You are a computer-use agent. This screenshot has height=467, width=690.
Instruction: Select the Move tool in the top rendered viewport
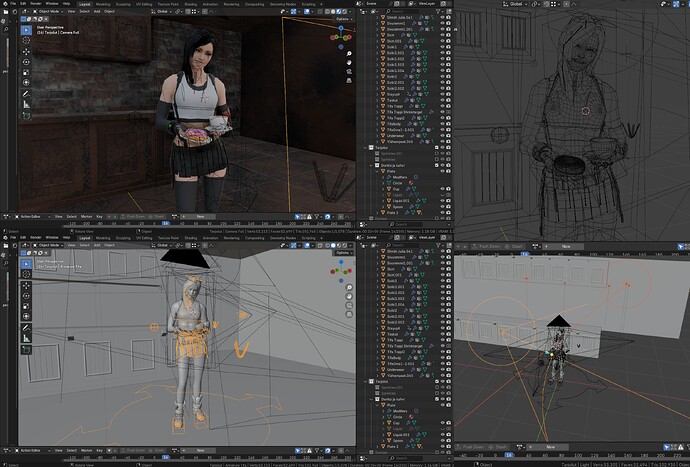click(26, 51)
